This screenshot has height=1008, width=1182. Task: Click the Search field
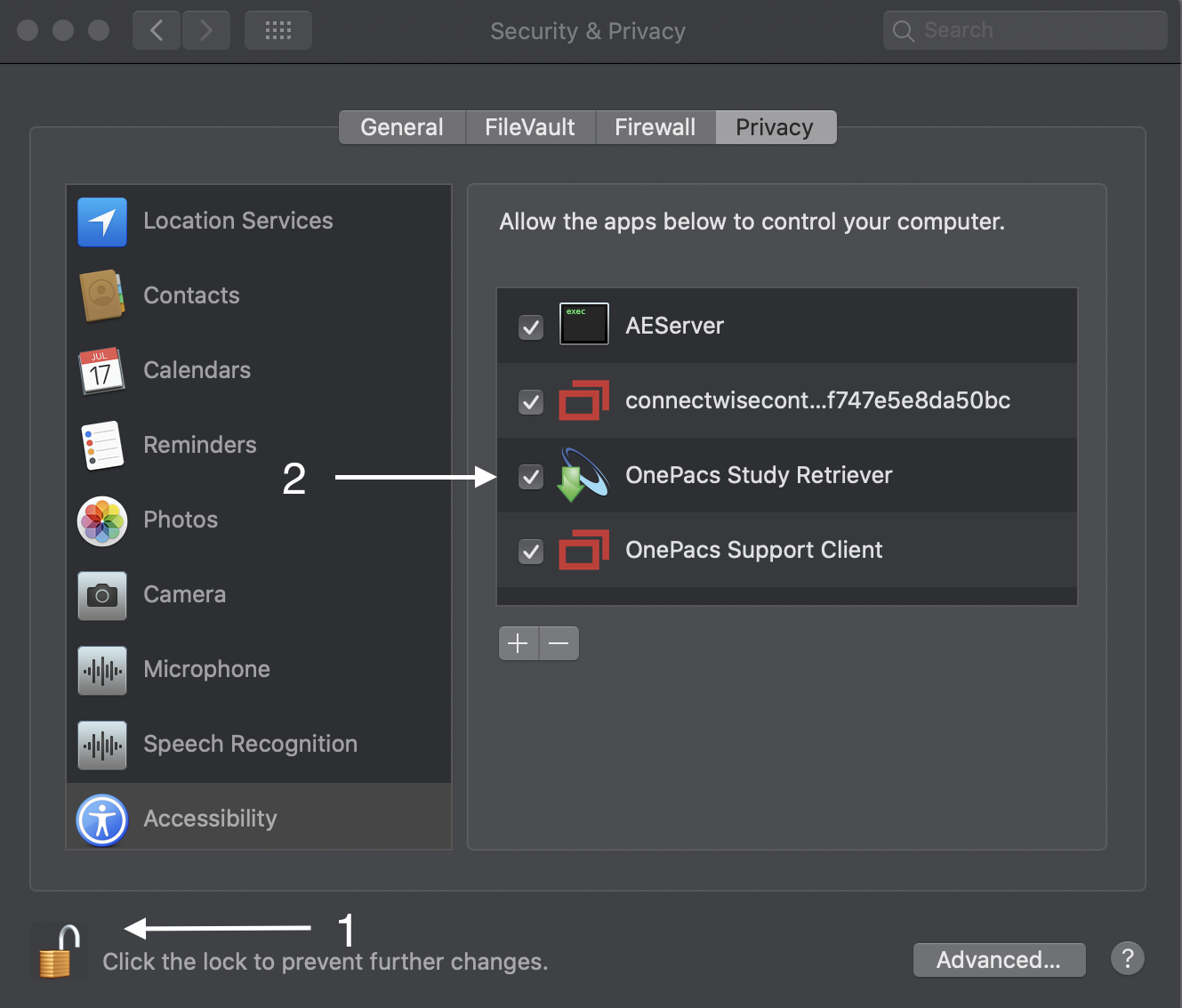(x=1025, y=30)
